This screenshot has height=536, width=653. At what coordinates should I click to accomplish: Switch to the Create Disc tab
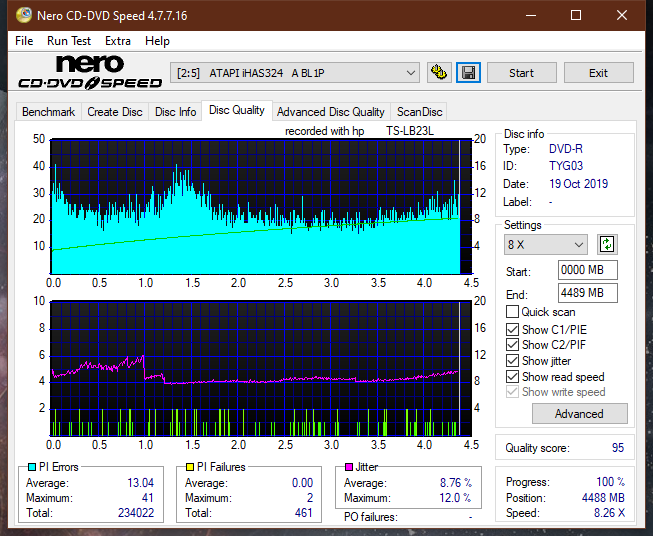[x=115, y=112]
